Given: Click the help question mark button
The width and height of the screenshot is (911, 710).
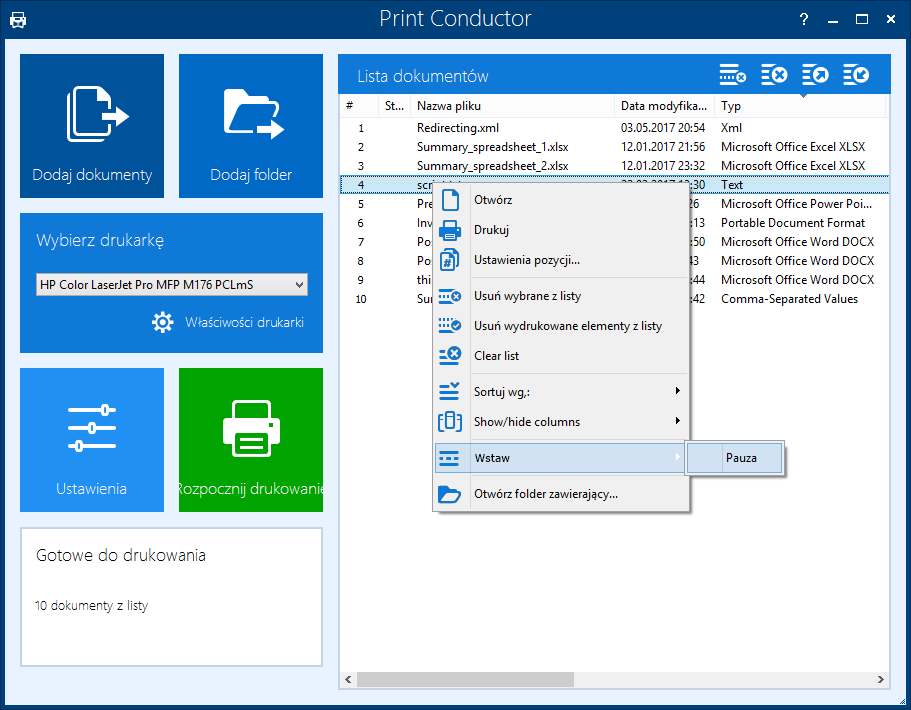Looking at the screenshot, I should [804, 19].
